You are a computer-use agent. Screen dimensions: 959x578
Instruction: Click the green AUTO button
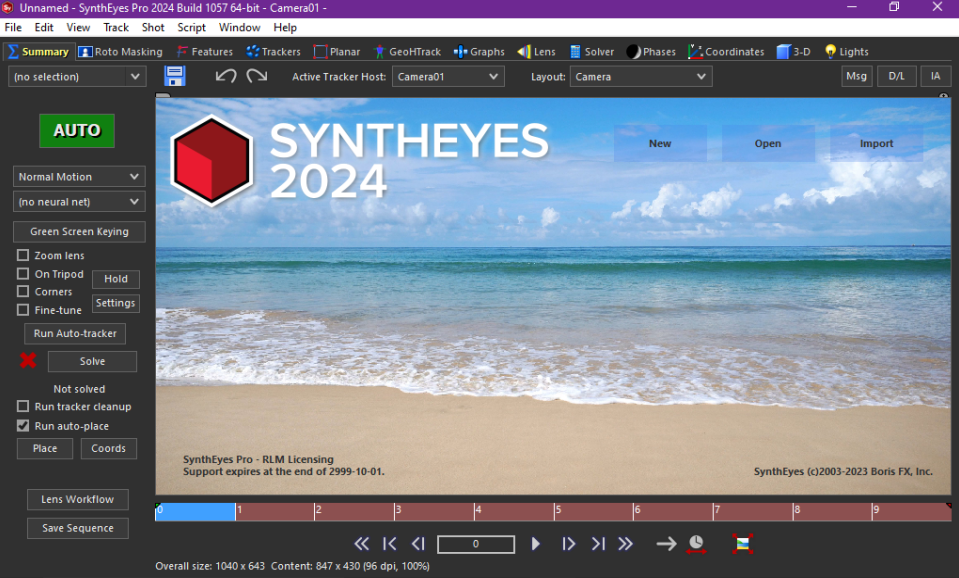(x=76, y=130)
